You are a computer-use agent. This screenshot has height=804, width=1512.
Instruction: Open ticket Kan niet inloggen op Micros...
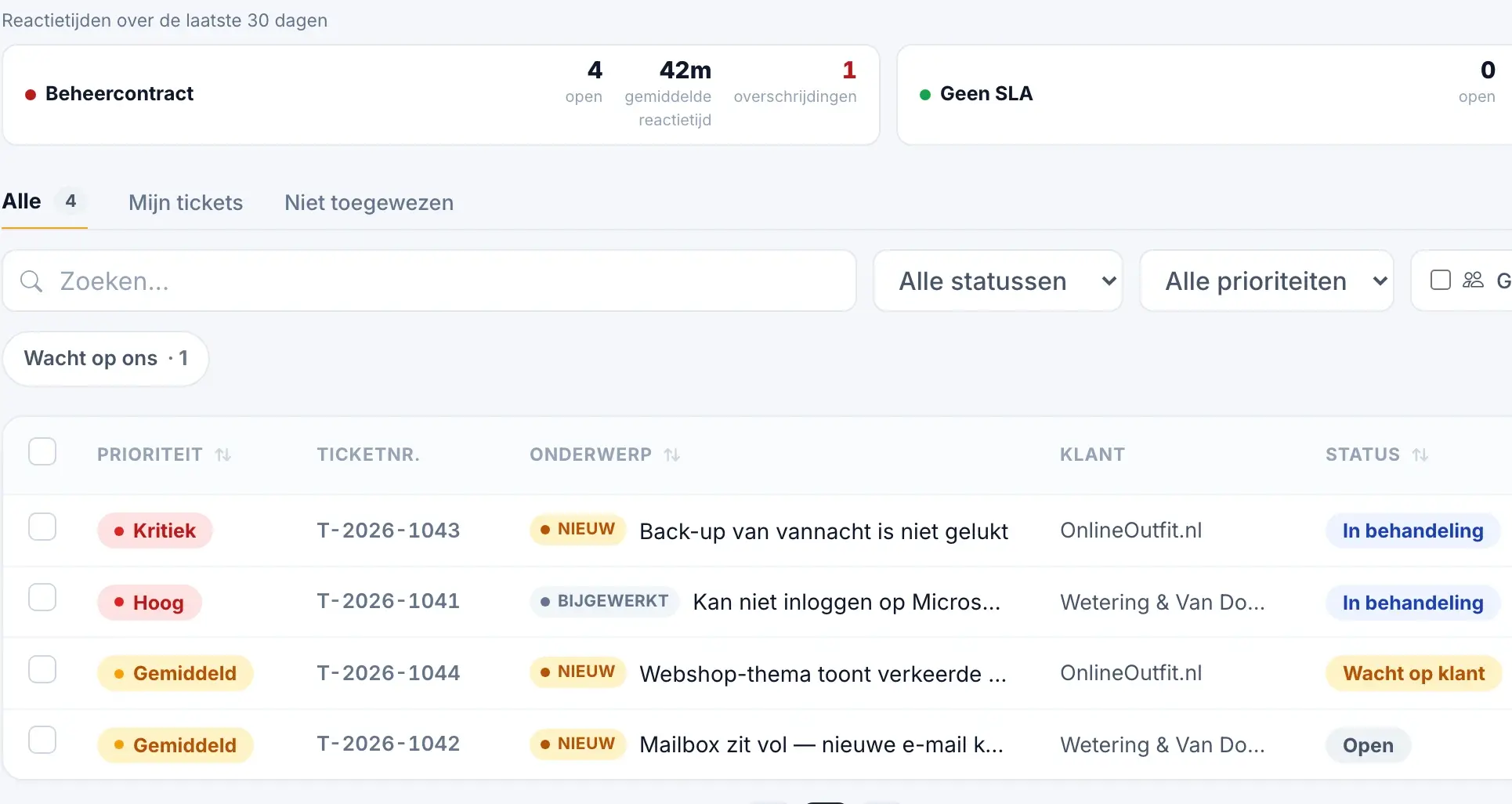[x=847, y=602]
